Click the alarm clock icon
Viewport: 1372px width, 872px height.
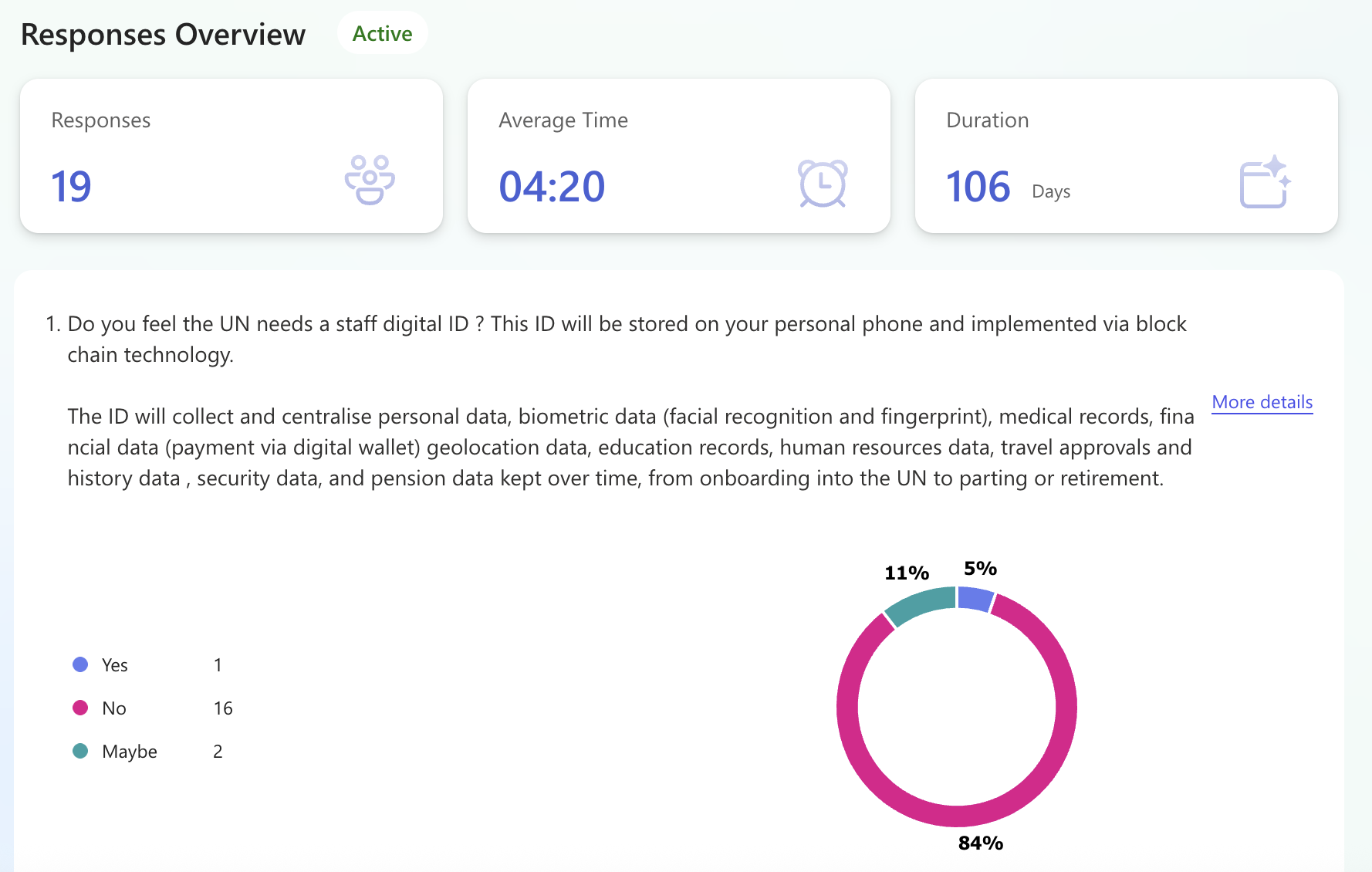823,184
